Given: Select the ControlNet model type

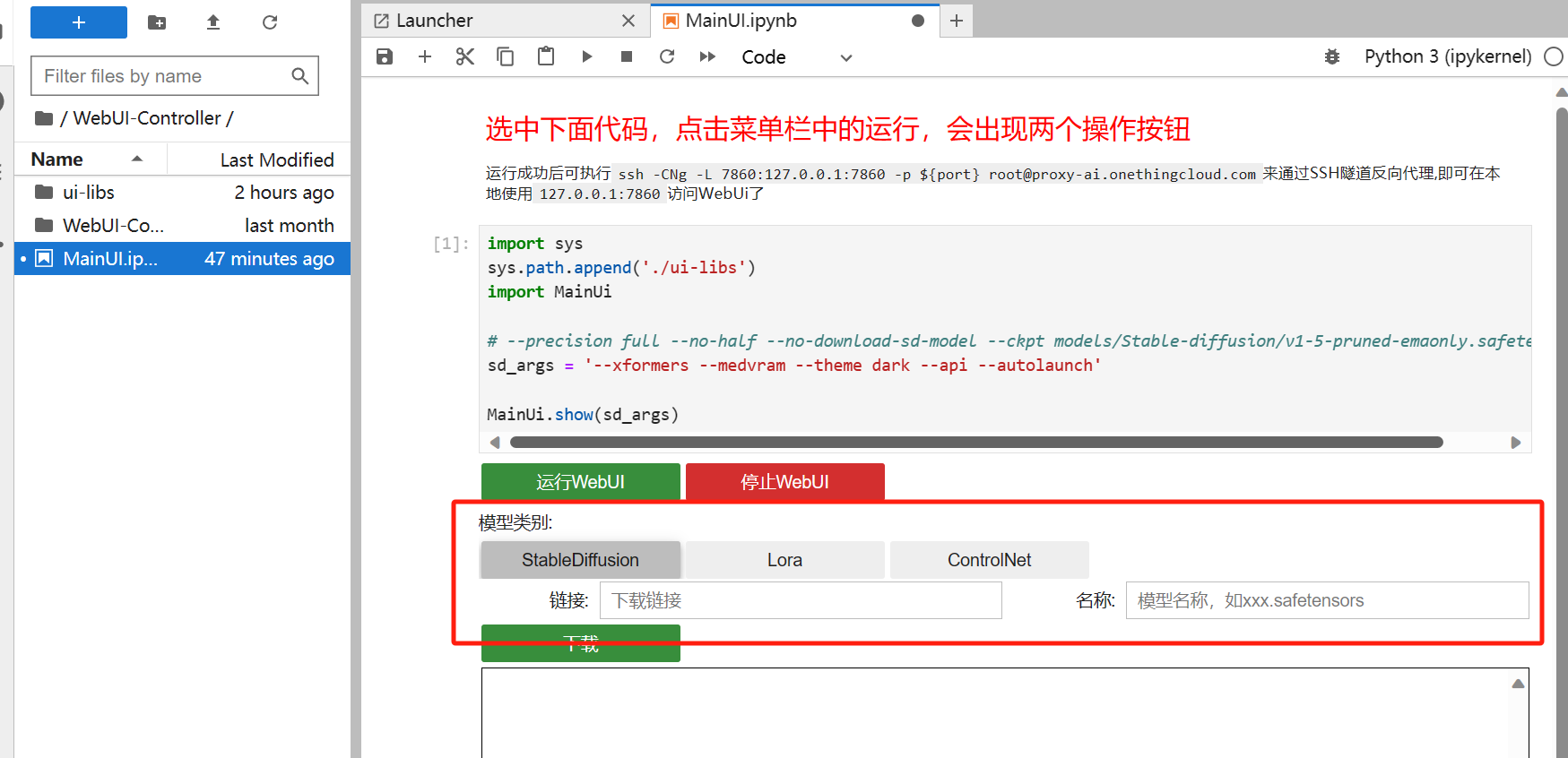Looking at the screenshot, I should pyautogui.click(x=990, y=560).
